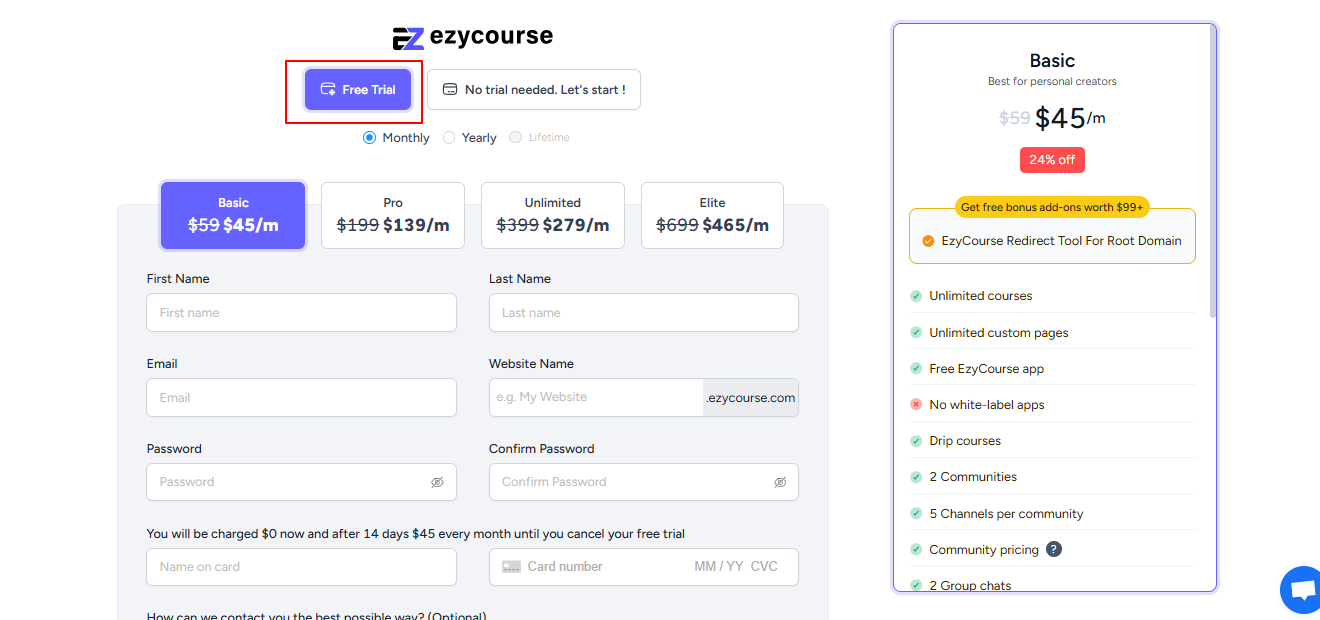
Task: Click the green check beside 2 Group chats
Action: (916, 586)
